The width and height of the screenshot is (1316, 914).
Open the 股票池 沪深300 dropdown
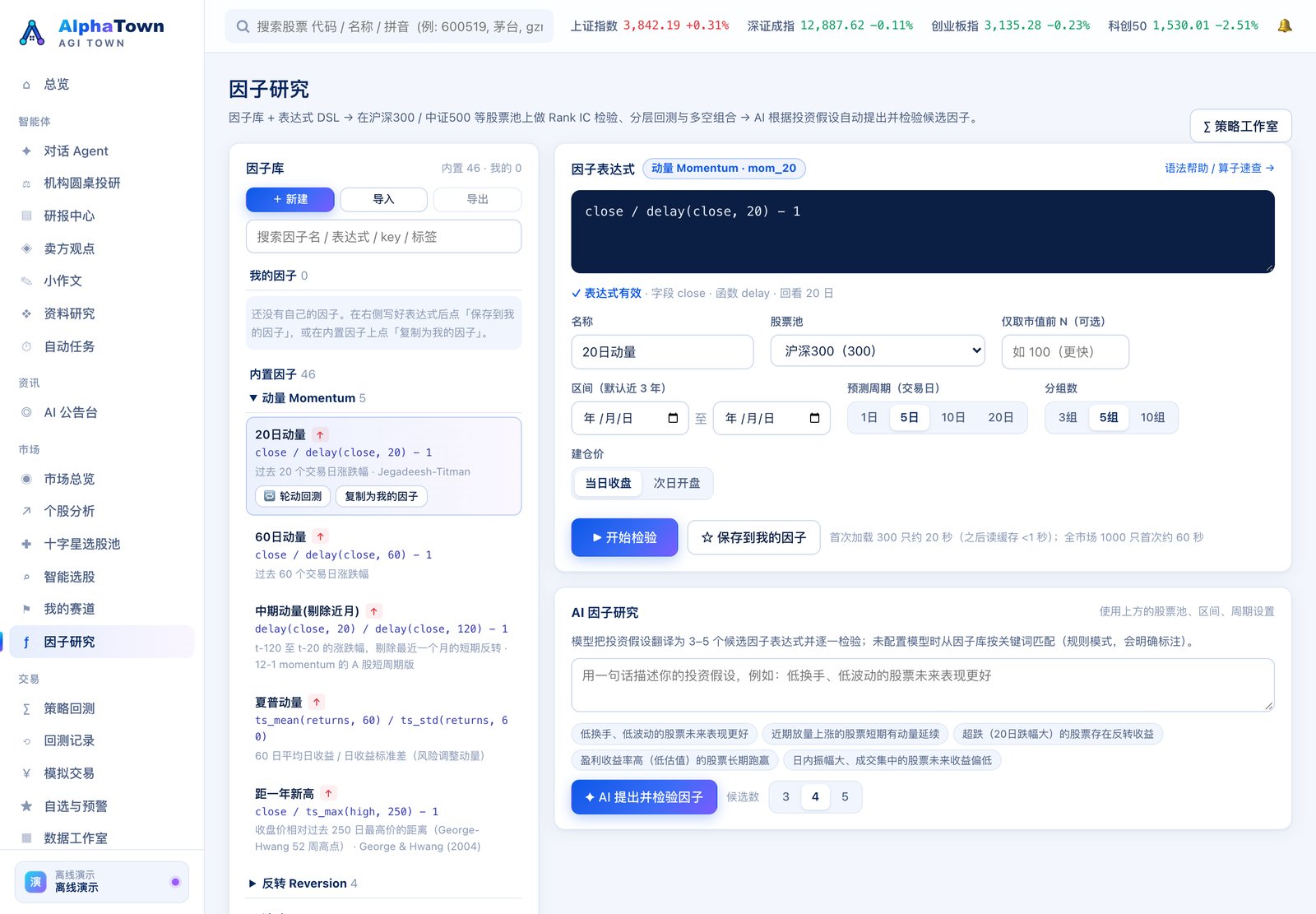[x=878, y=350]
